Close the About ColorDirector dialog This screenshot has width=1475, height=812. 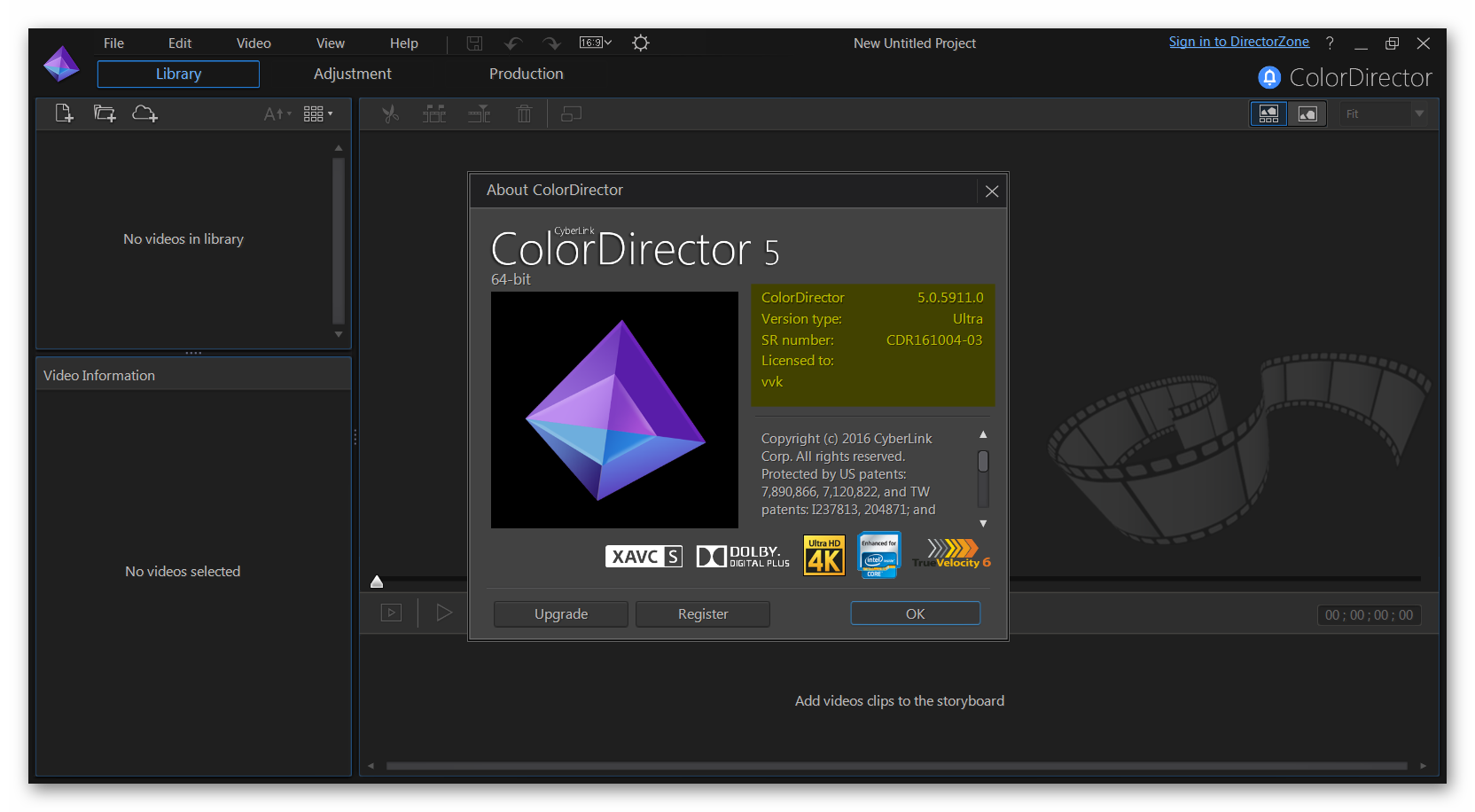click(x=992, y=191)
